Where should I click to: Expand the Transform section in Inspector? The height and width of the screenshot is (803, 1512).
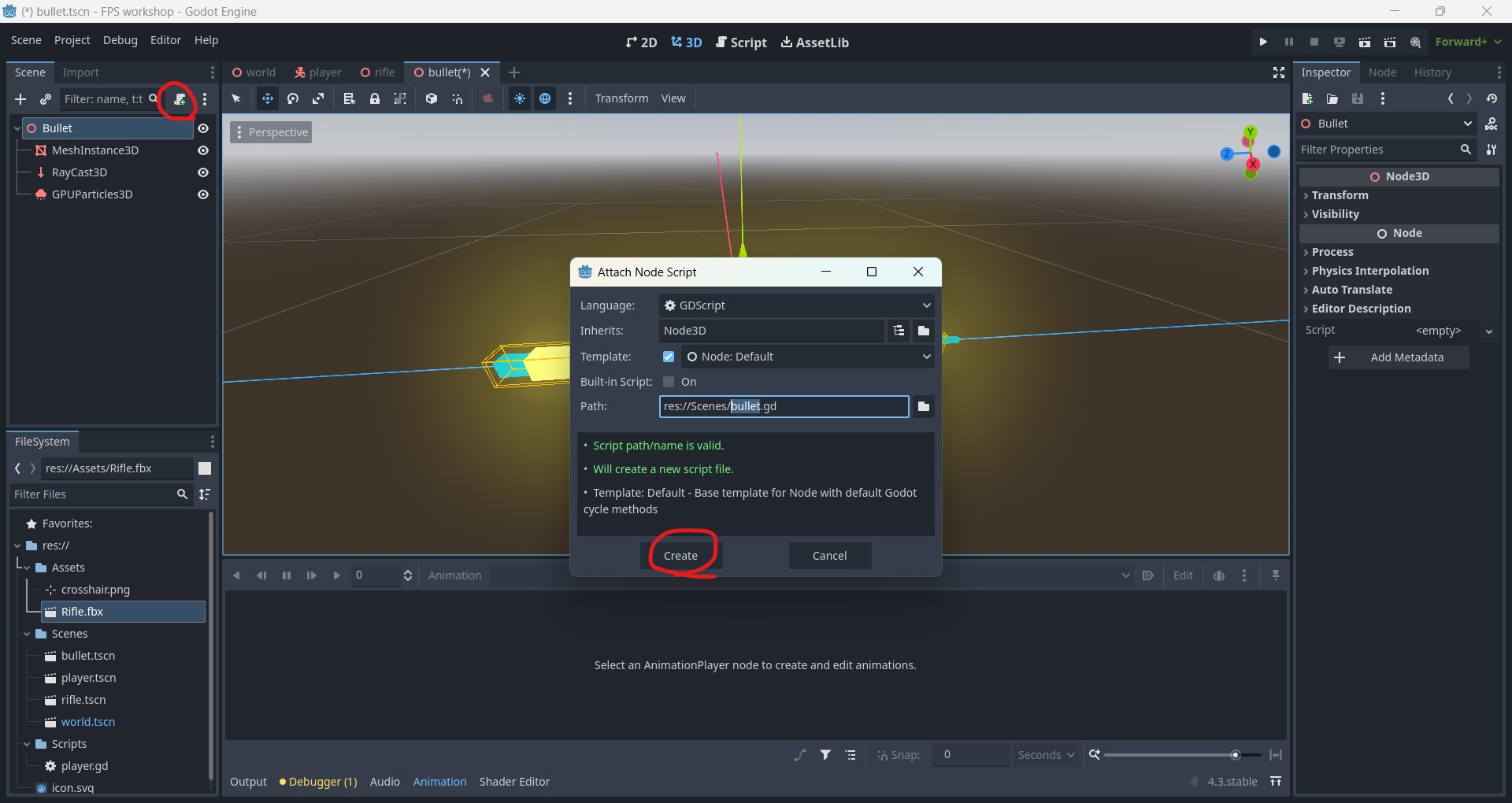(x=1340, y=195)
